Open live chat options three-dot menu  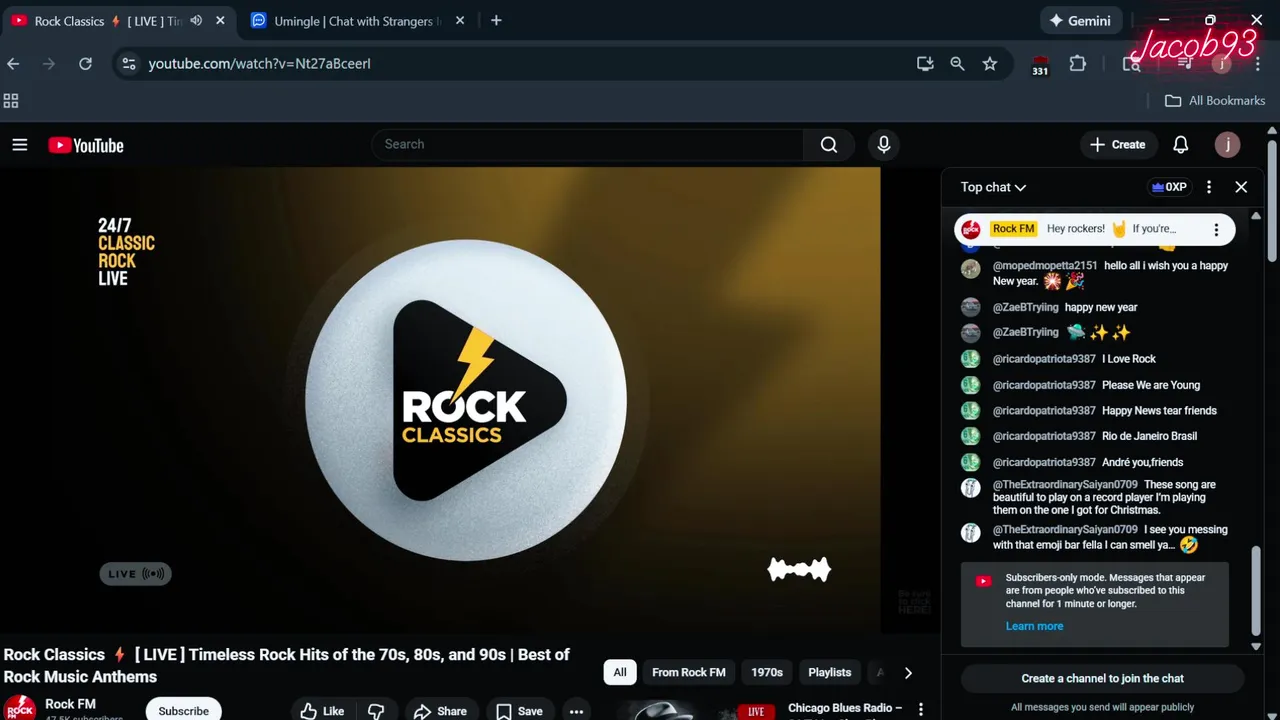(1209, 187)
